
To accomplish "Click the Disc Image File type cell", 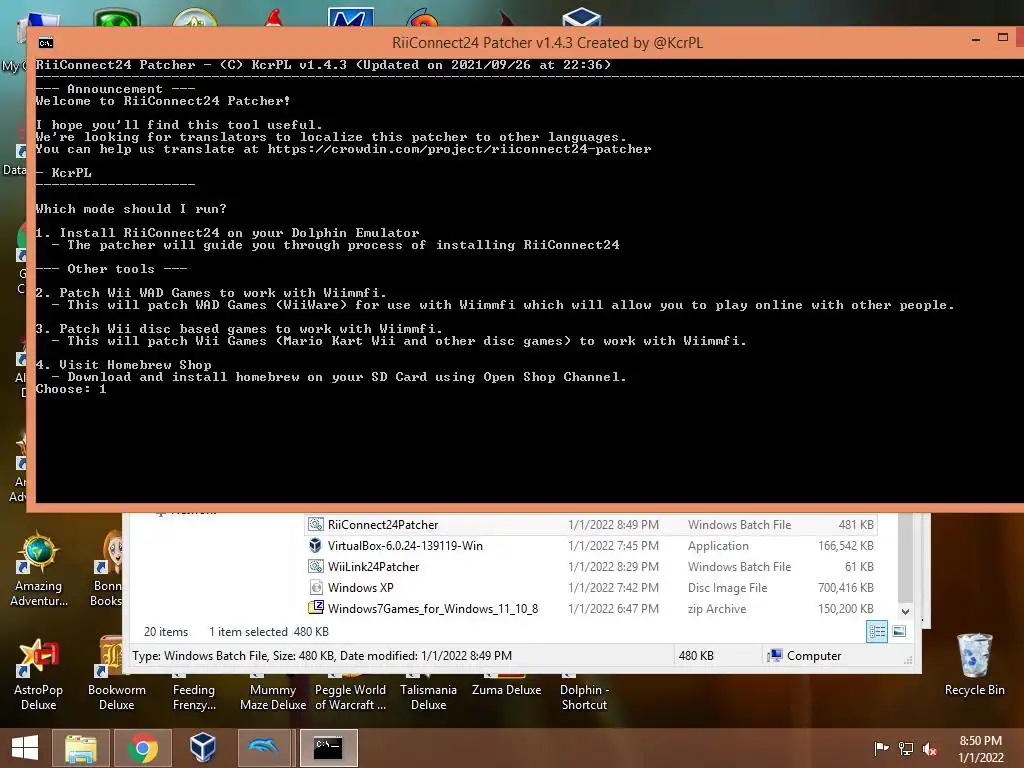I will (728, 587).
